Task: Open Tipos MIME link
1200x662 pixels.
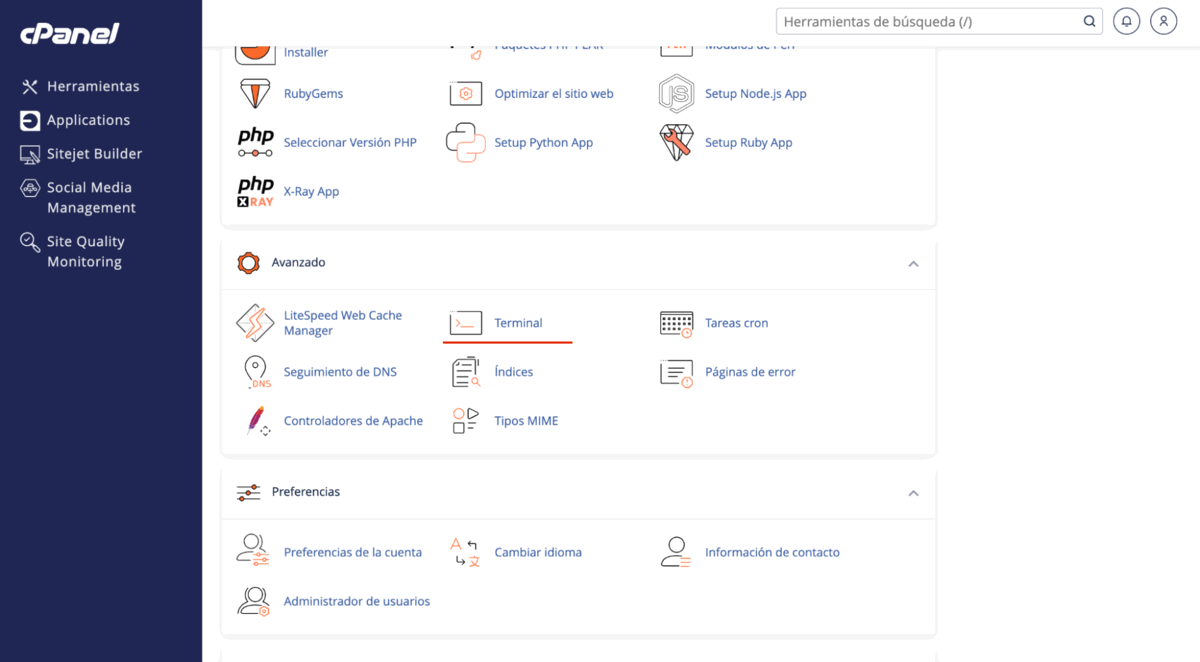Action: pos(526,421)
